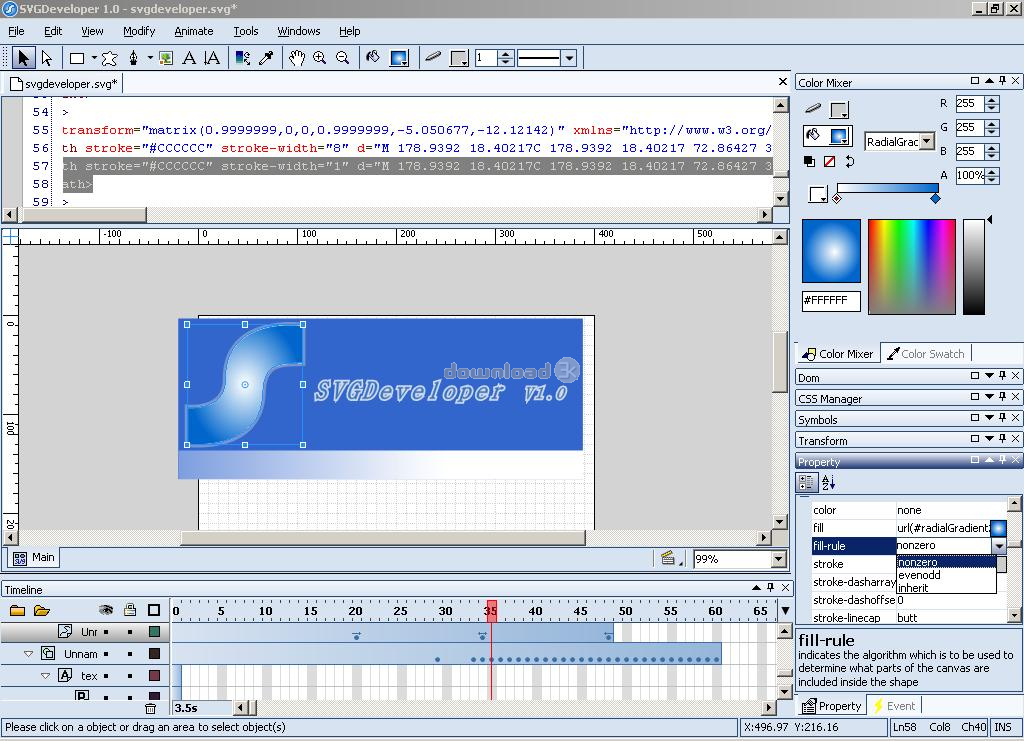This screenshot has height=741, width=1024.
Task: Switch to the Color Swatch tab
Action: click(x=926, y=353)
